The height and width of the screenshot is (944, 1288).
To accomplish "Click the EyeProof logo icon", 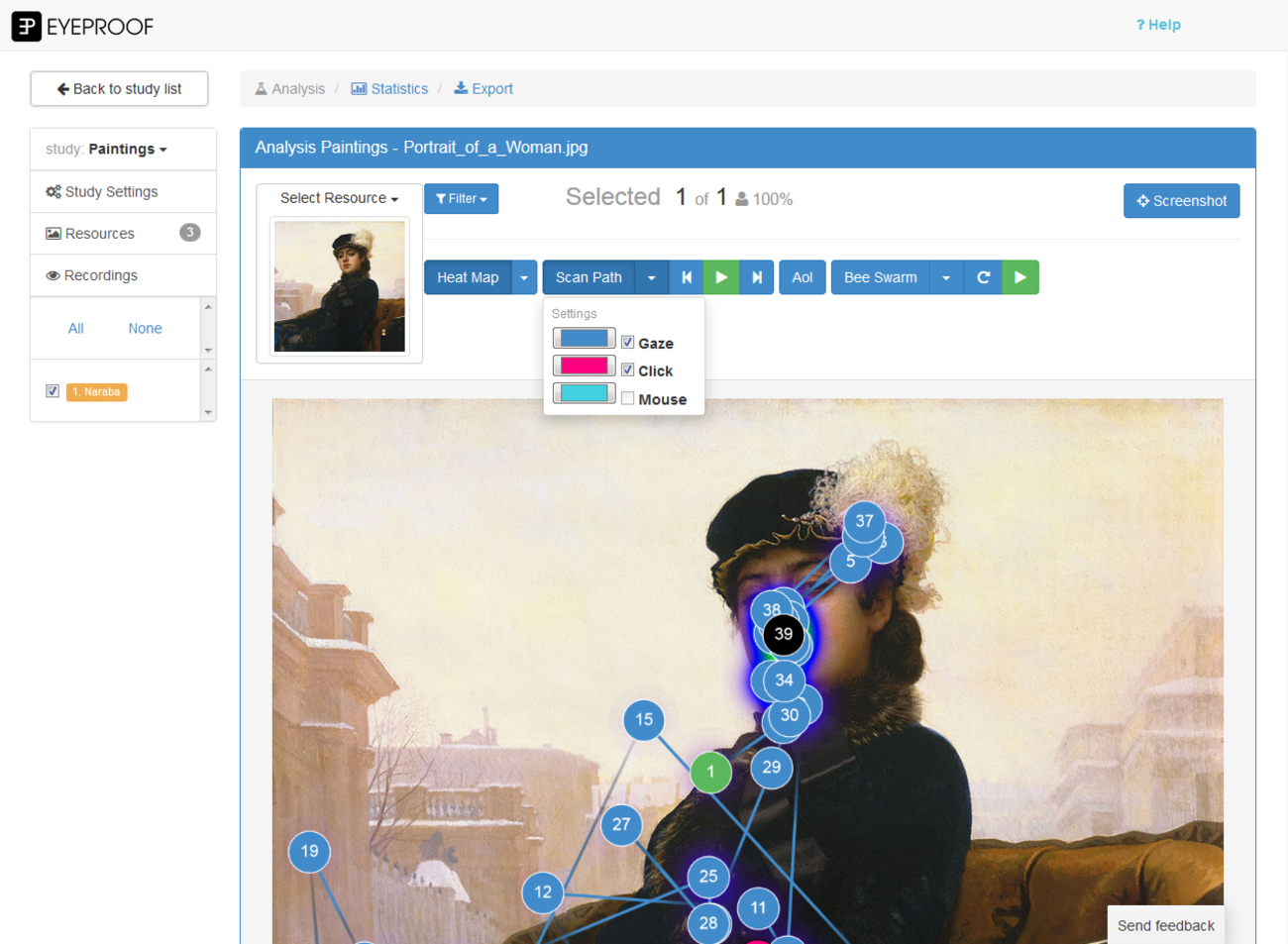I will pos(26,26).
